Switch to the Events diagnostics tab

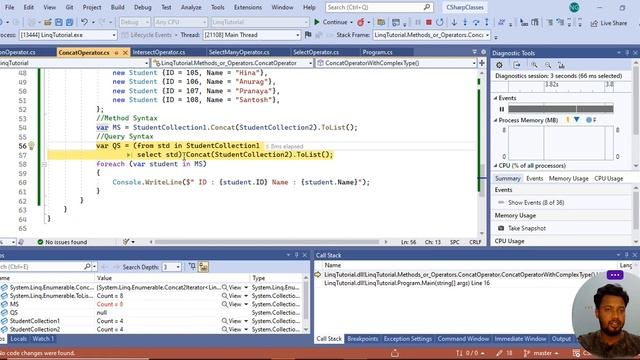coord(534,178)
